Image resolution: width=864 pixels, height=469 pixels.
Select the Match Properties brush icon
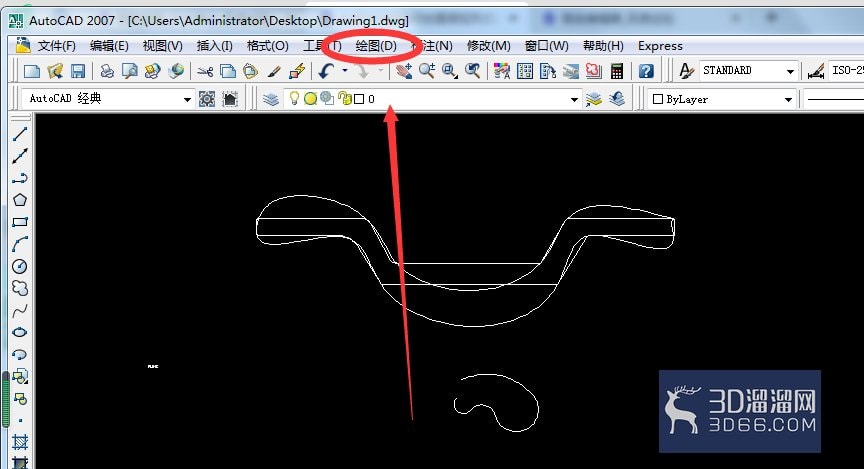click(274, 71)
